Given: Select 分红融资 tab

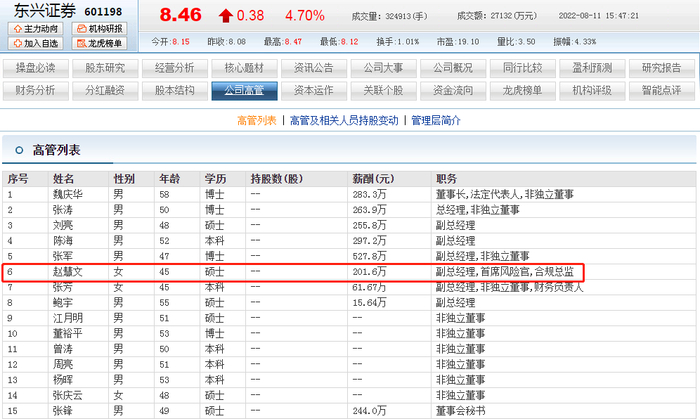Looking at the screenshot, I should coord(105,91).
